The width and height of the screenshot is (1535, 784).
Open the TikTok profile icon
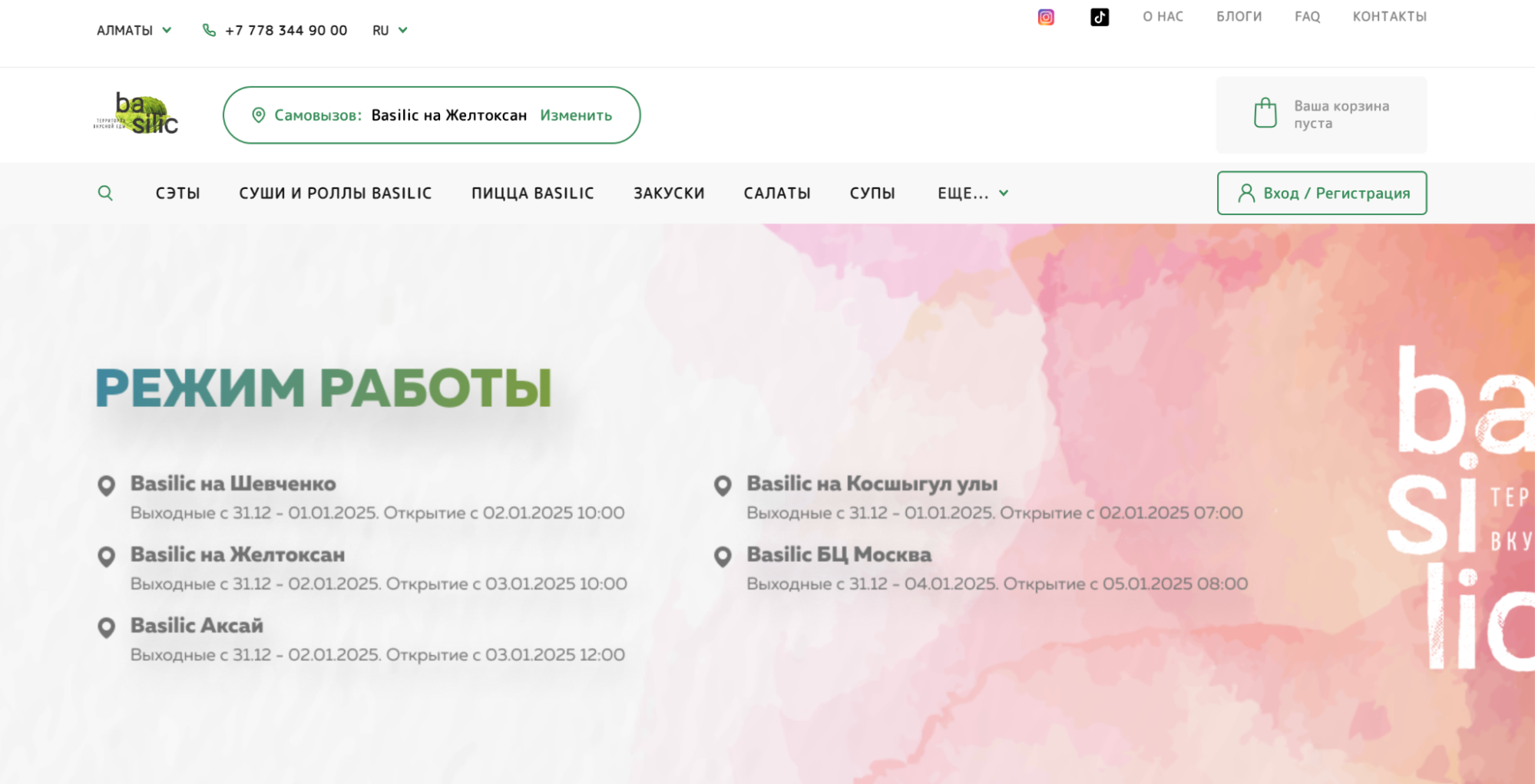(1100, 17)
